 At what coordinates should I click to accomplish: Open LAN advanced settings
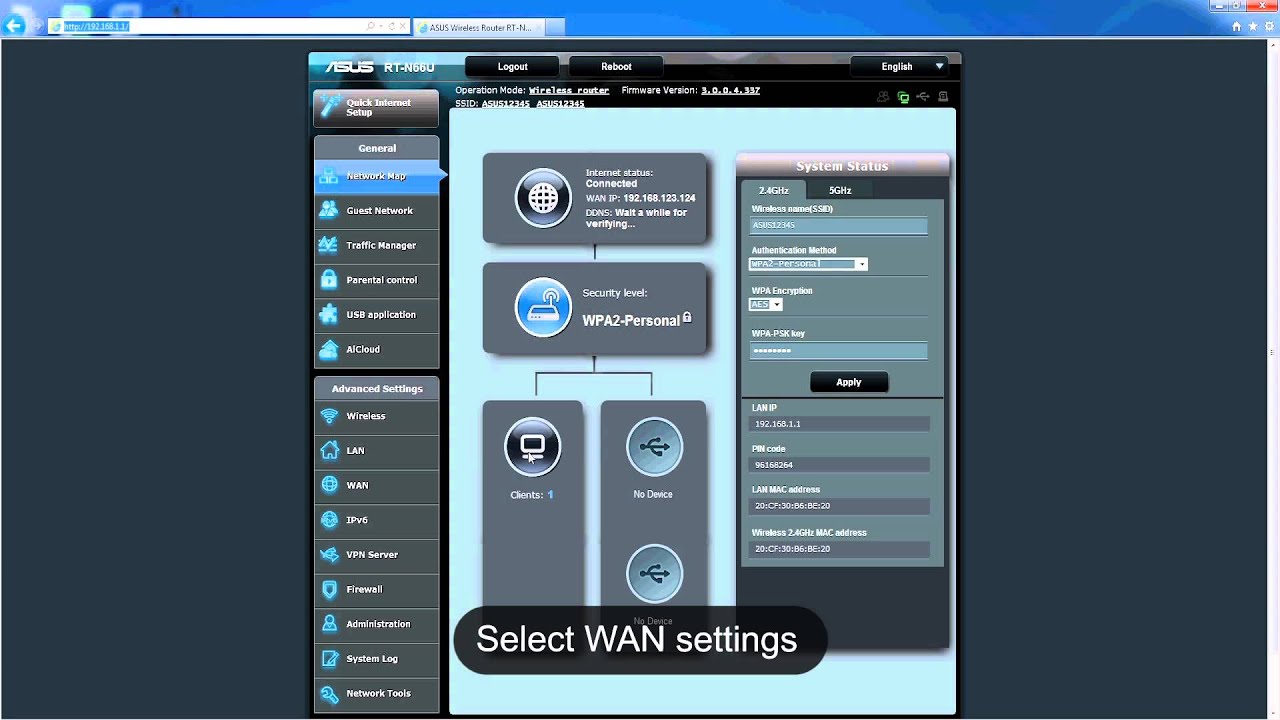376,451
